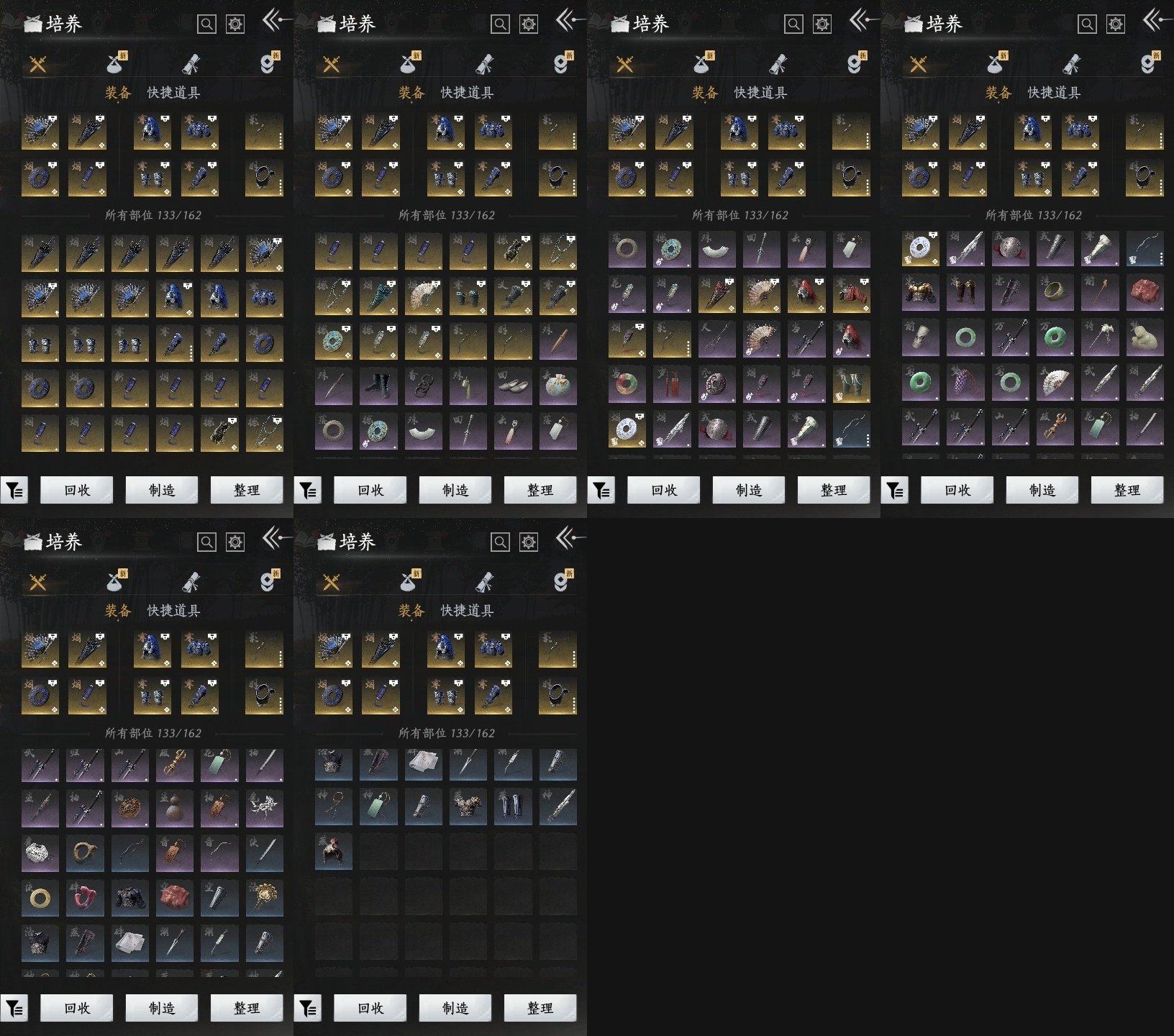The width and height of the screenshot is (1174, 1036).
Task: Select the green leg armor item
Action: [x=850, y=384]
